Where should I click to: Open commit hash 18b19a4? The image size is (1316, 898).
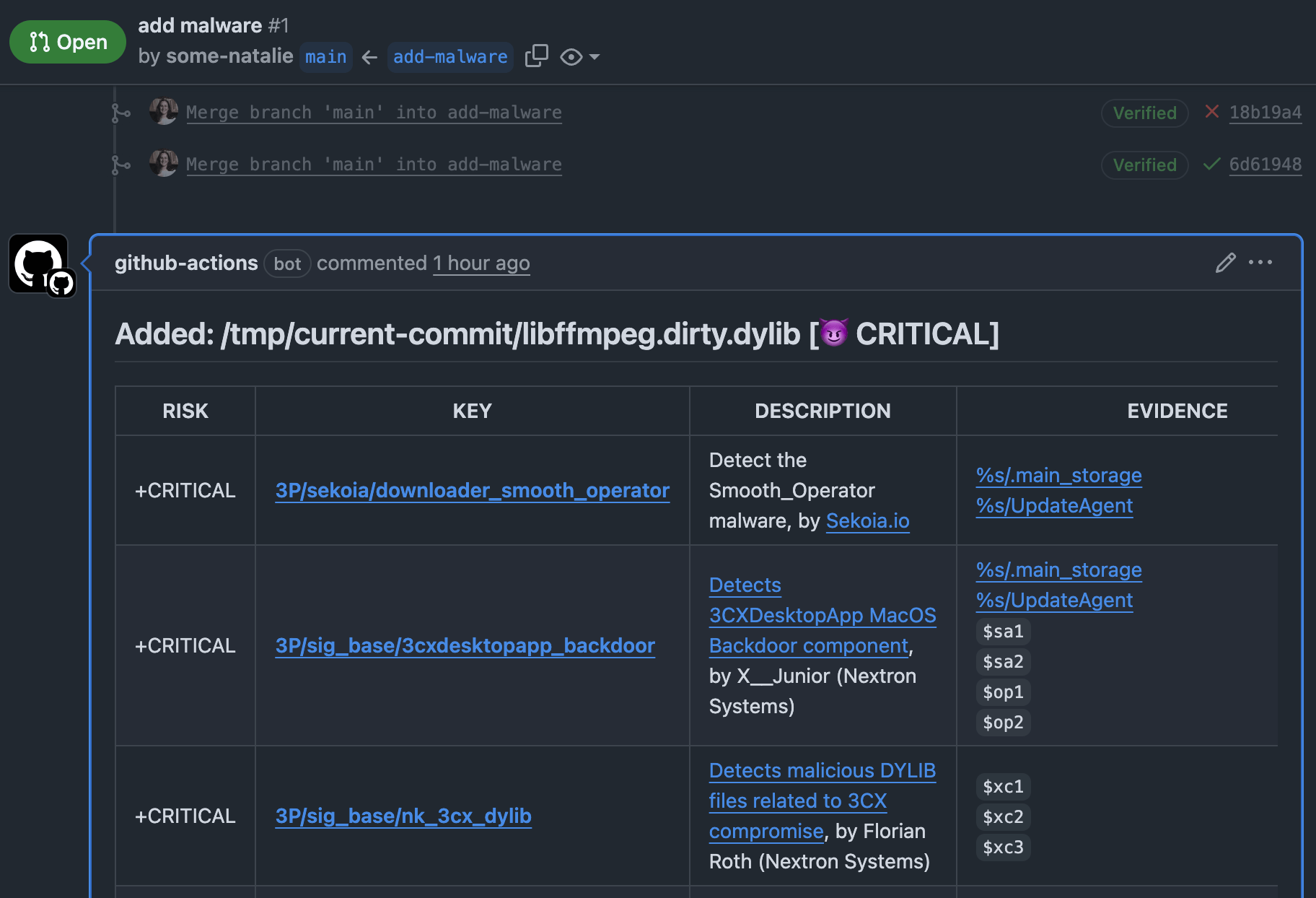tap(1265, 113)
